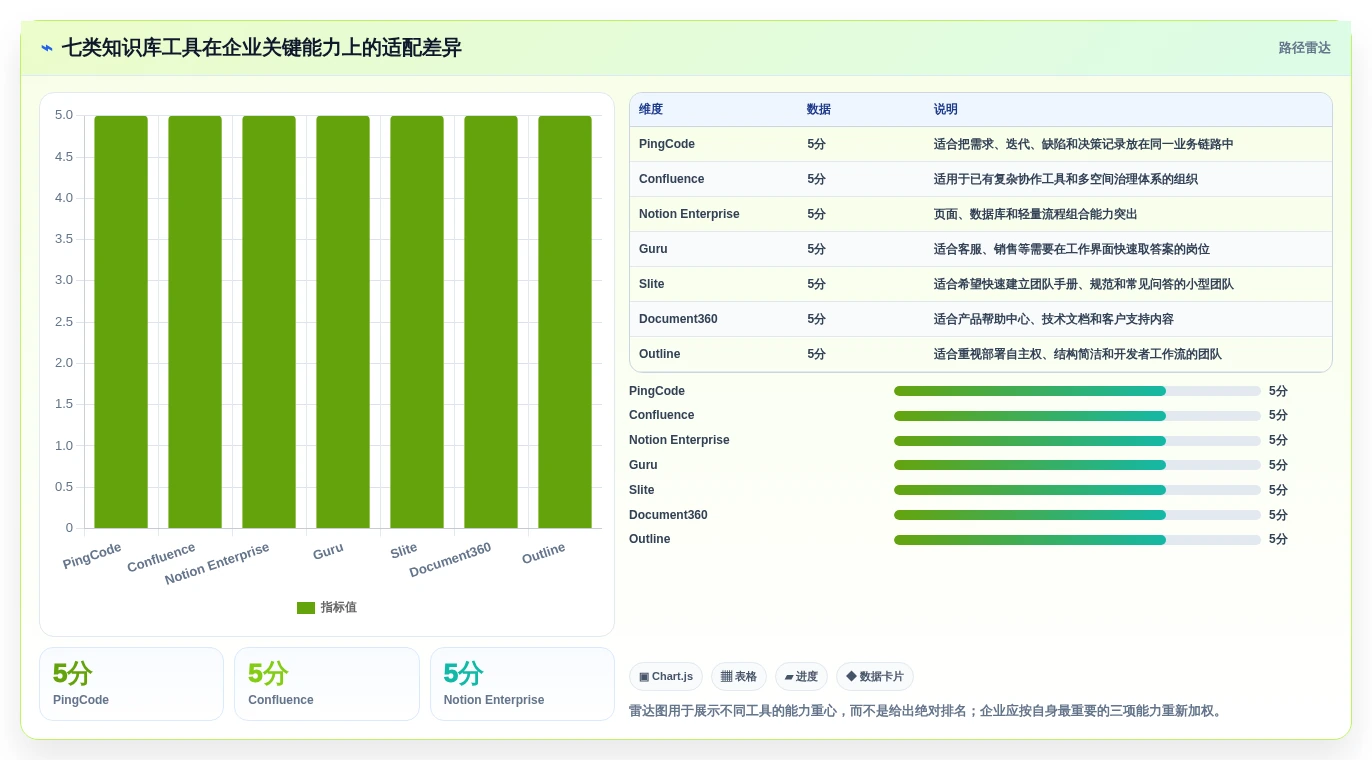Click the Confluence progress bar
The width and height of the screenshot is (1372, 760).
1077,416
